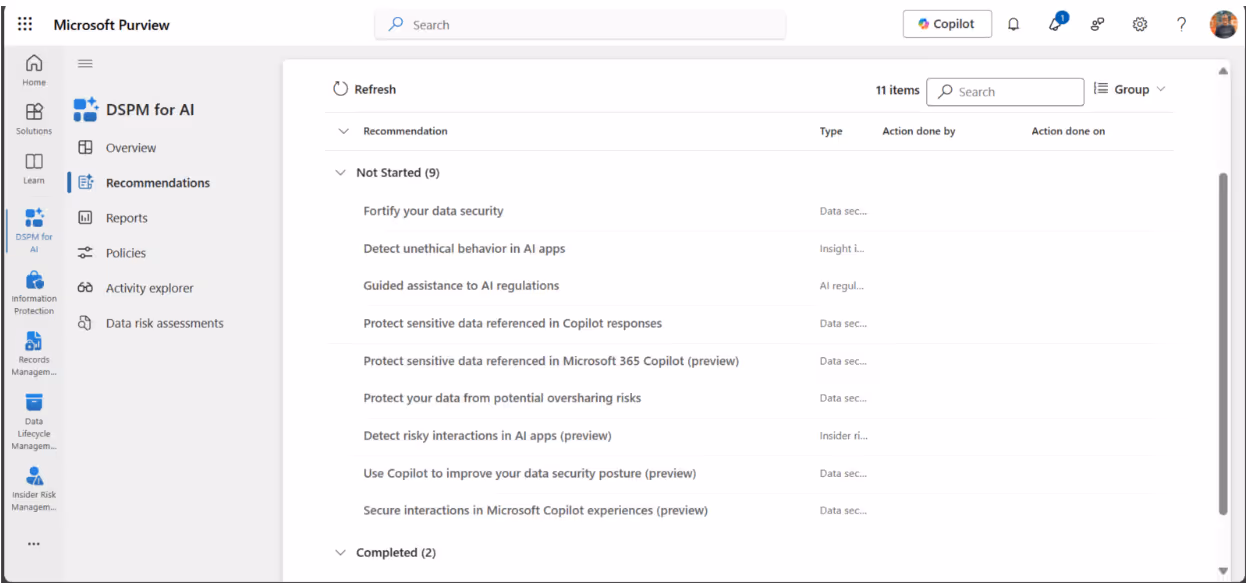Viewport: 1246px width, 583px height.
Task: Open the settings gear icon
Action: (x=1139, y=24)
